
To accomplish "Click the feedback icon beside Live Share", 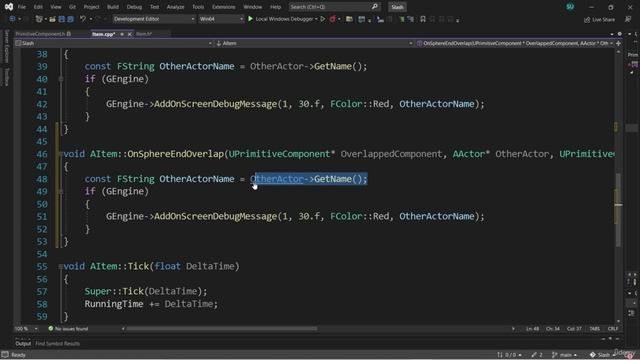I will pyautogui.click(x=628, y=19).
